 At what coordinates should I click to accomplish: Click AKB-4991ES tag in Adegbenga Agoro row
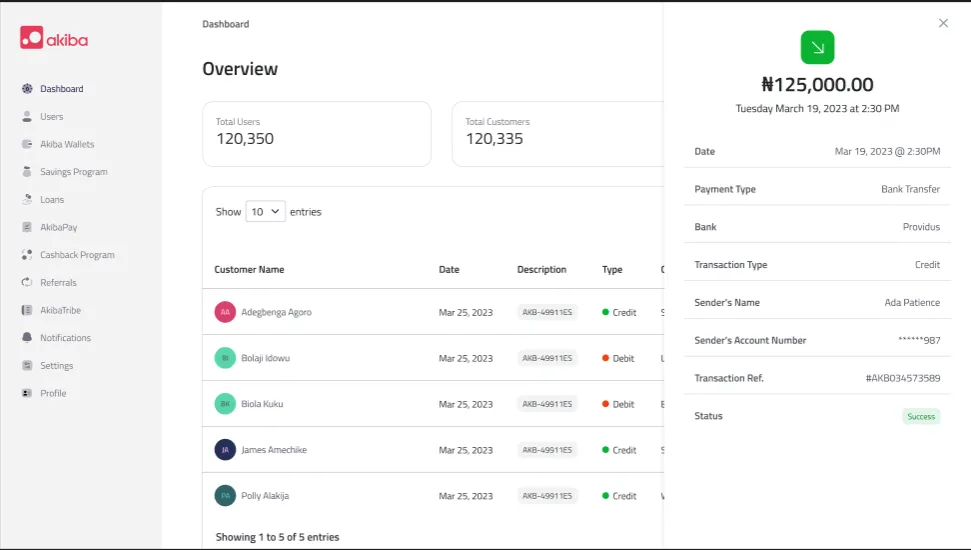click(547, 312)
